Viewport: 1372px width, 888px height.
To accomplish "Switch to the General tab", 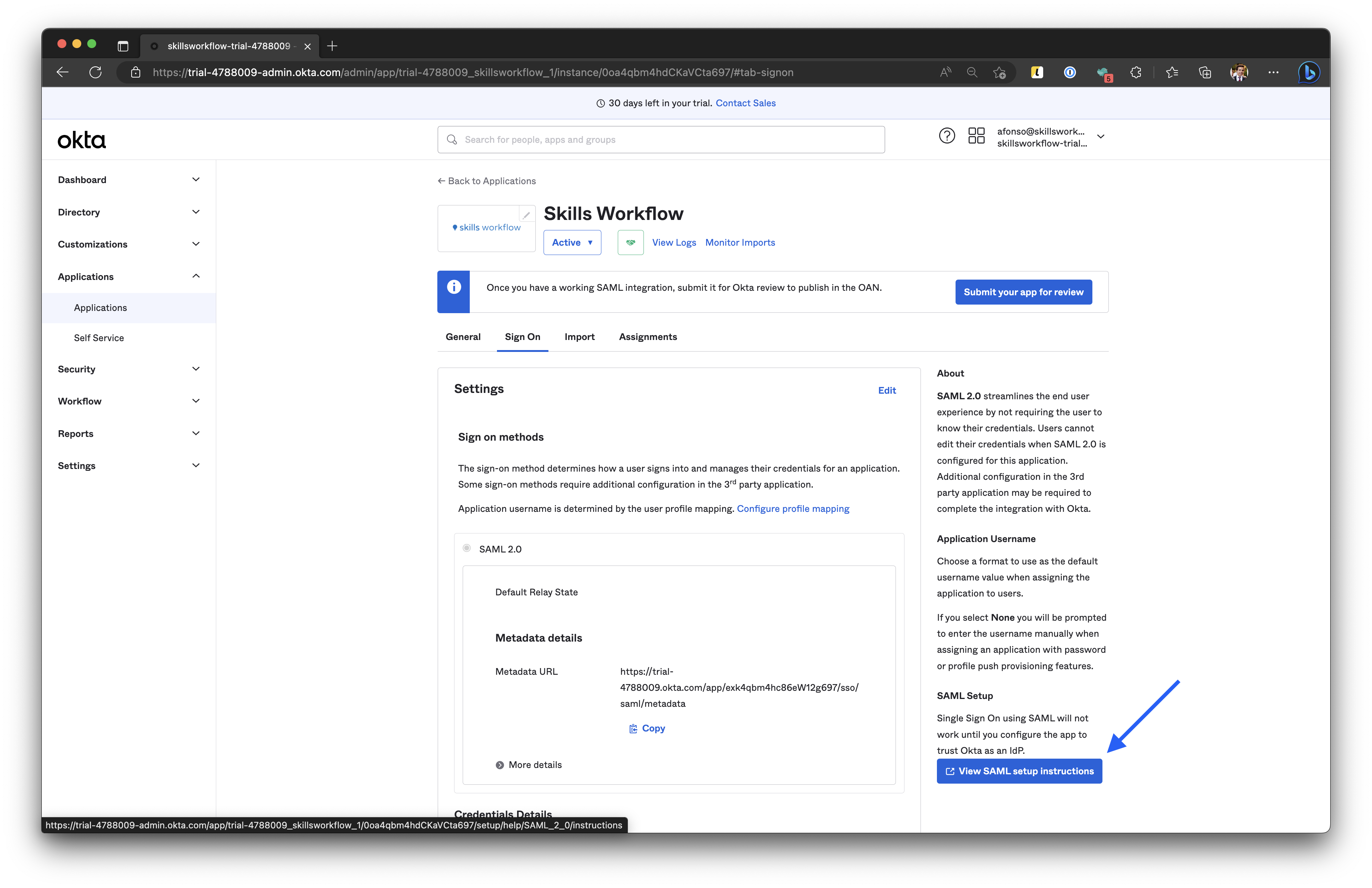I will [x=463, y=337].
